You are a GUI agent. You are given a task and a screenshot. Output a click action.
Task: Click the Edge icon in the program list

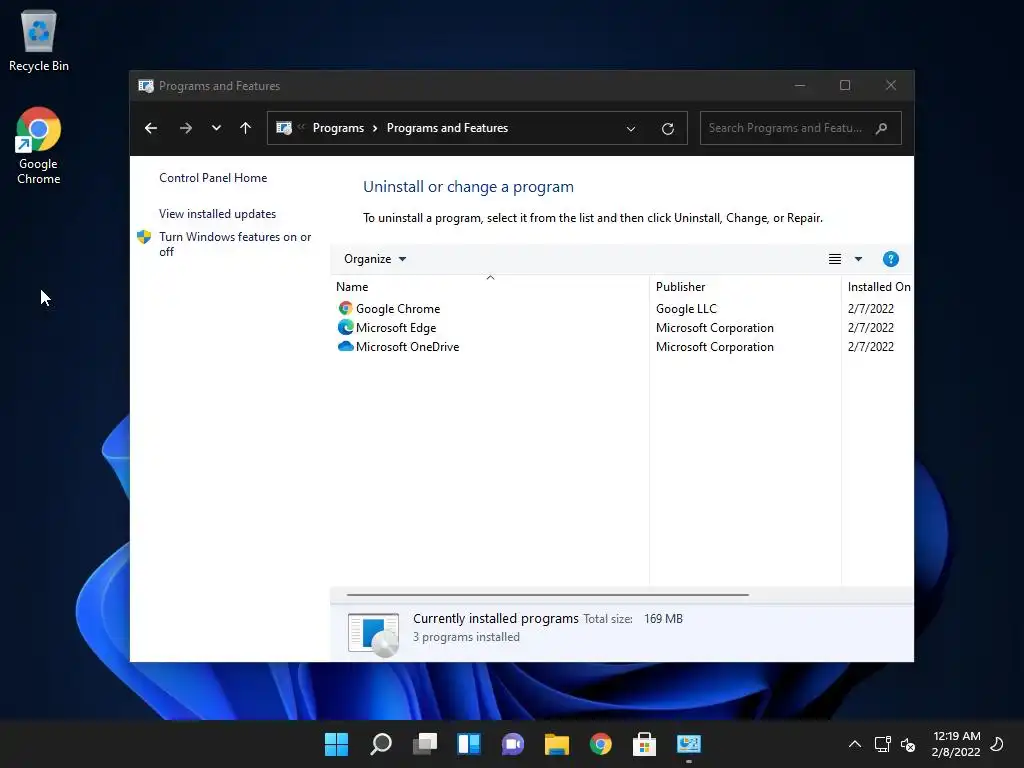pos(345,327)
